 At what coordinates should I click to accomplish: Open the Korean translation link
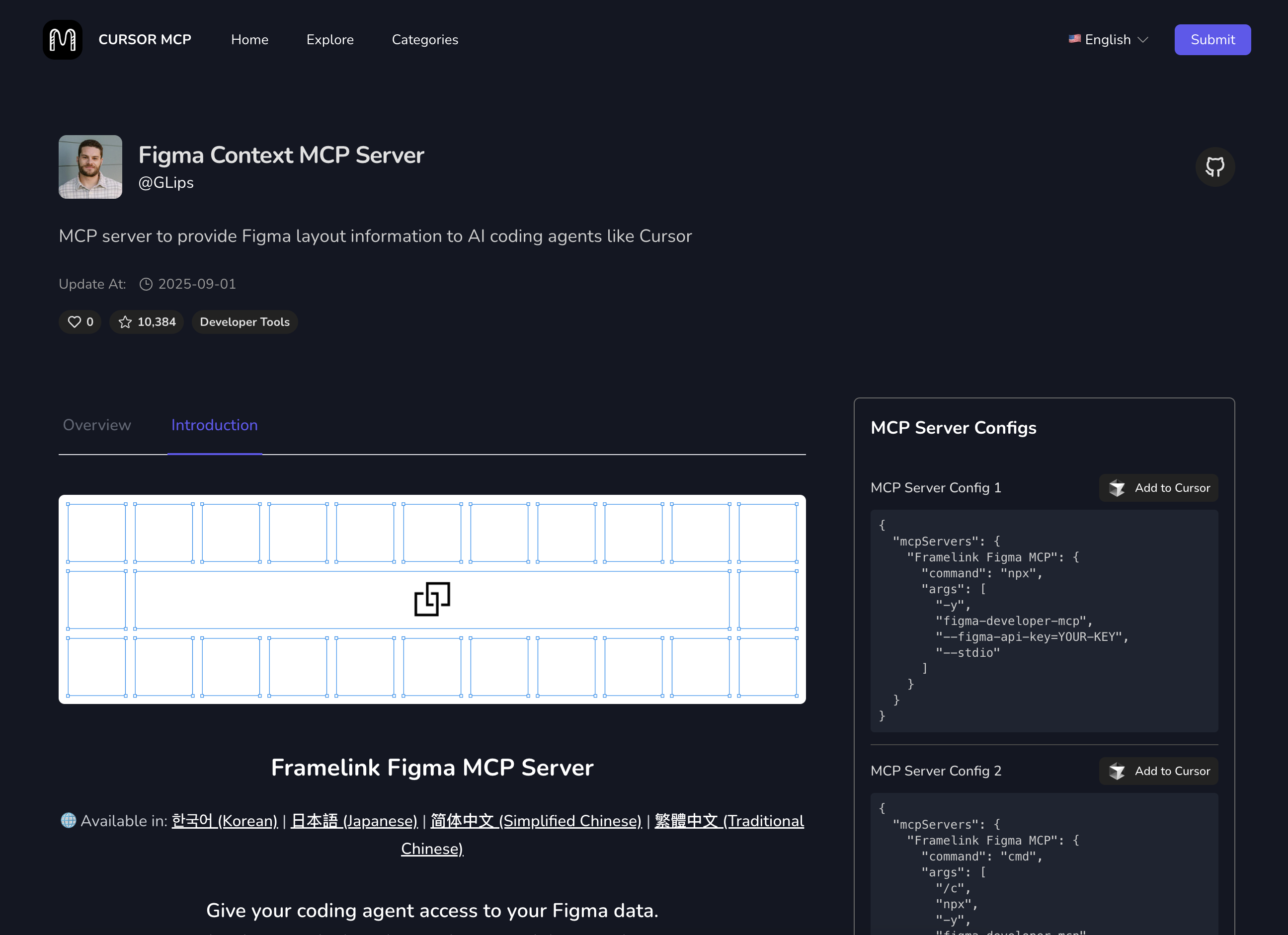[x=224, y=821]
